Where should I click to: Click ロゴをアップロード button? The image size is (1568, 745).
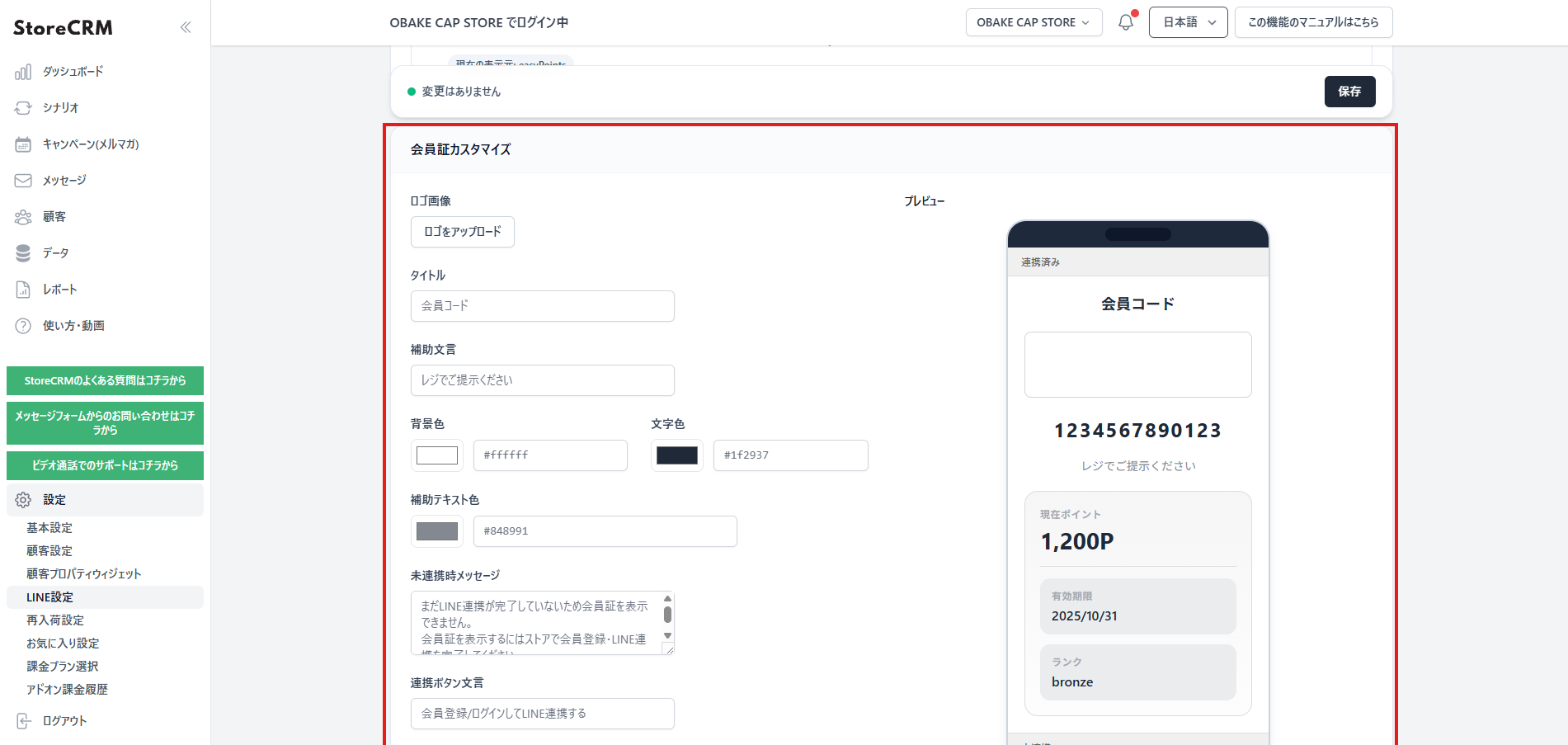coord(463,232)
